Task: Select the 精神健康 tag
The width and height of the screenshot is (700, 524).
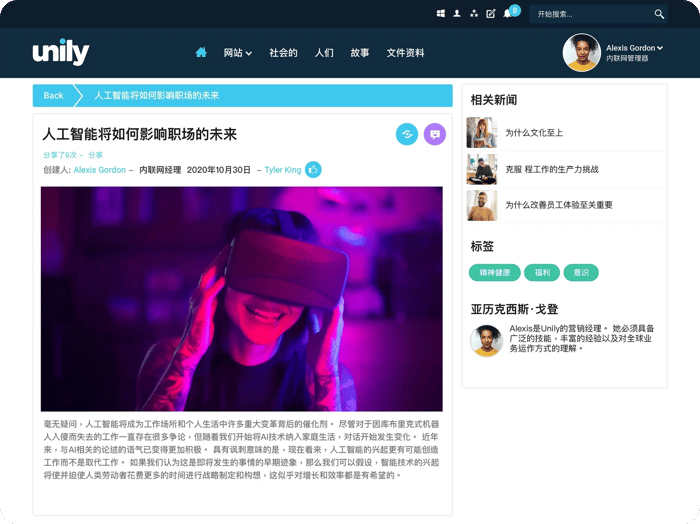Action: coord(494,272)
